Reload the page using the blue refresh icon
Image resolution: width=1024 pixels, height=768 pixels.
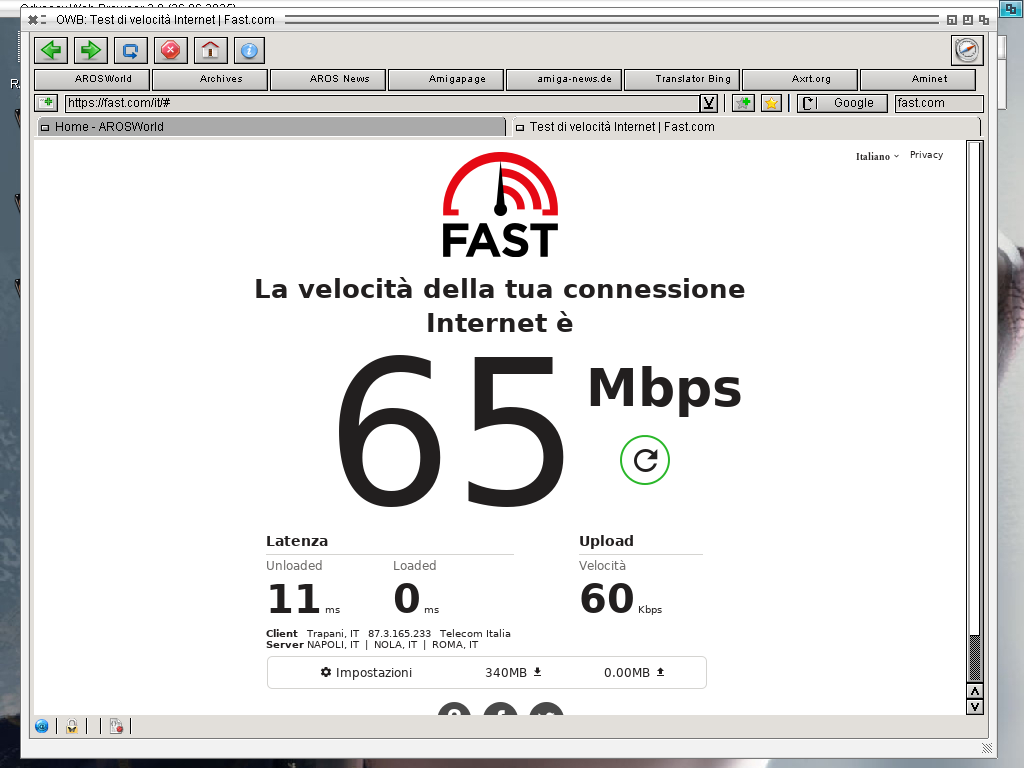tap(131, 50)
